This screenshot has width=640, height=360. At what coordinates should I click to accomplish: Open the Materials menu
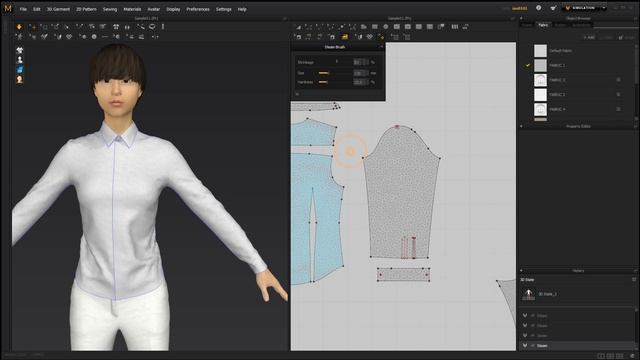(x=132, y=9)
